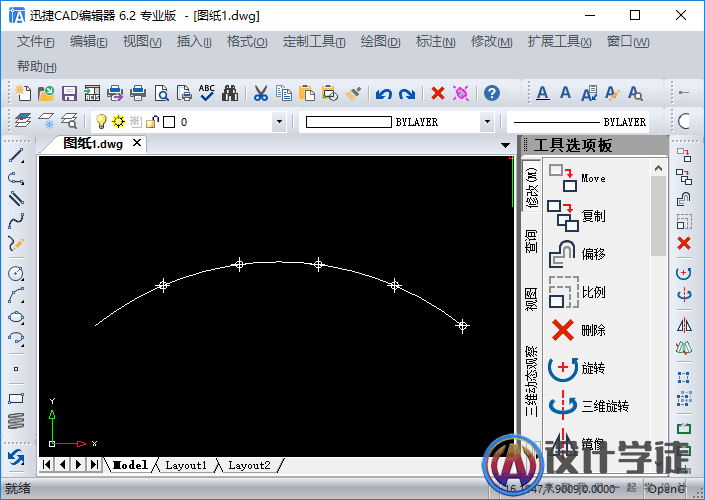The width and height of the screenshot is (705, 500).
Task: Open a file with the folder icon
Action: (46, 93)
